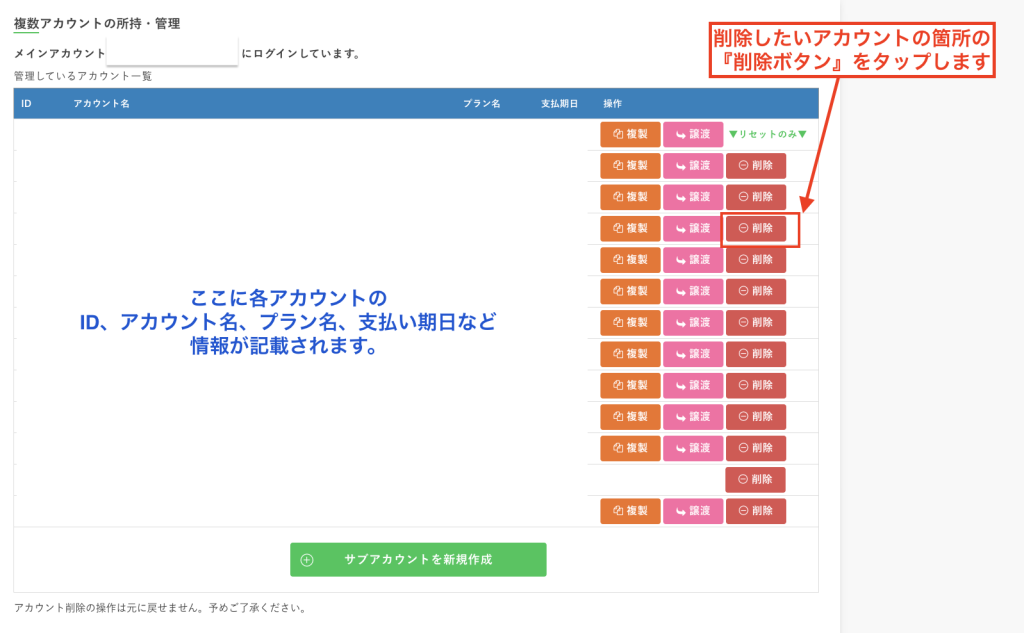Click 譲渡 in the last account row
The image size is (1024, 633).
pos(693,511)
